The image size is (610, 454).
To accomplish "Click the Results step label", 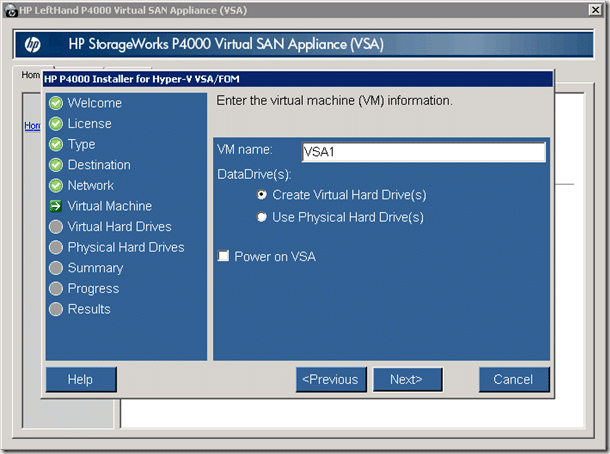I will pyautogui.click(x=89, y=309).
